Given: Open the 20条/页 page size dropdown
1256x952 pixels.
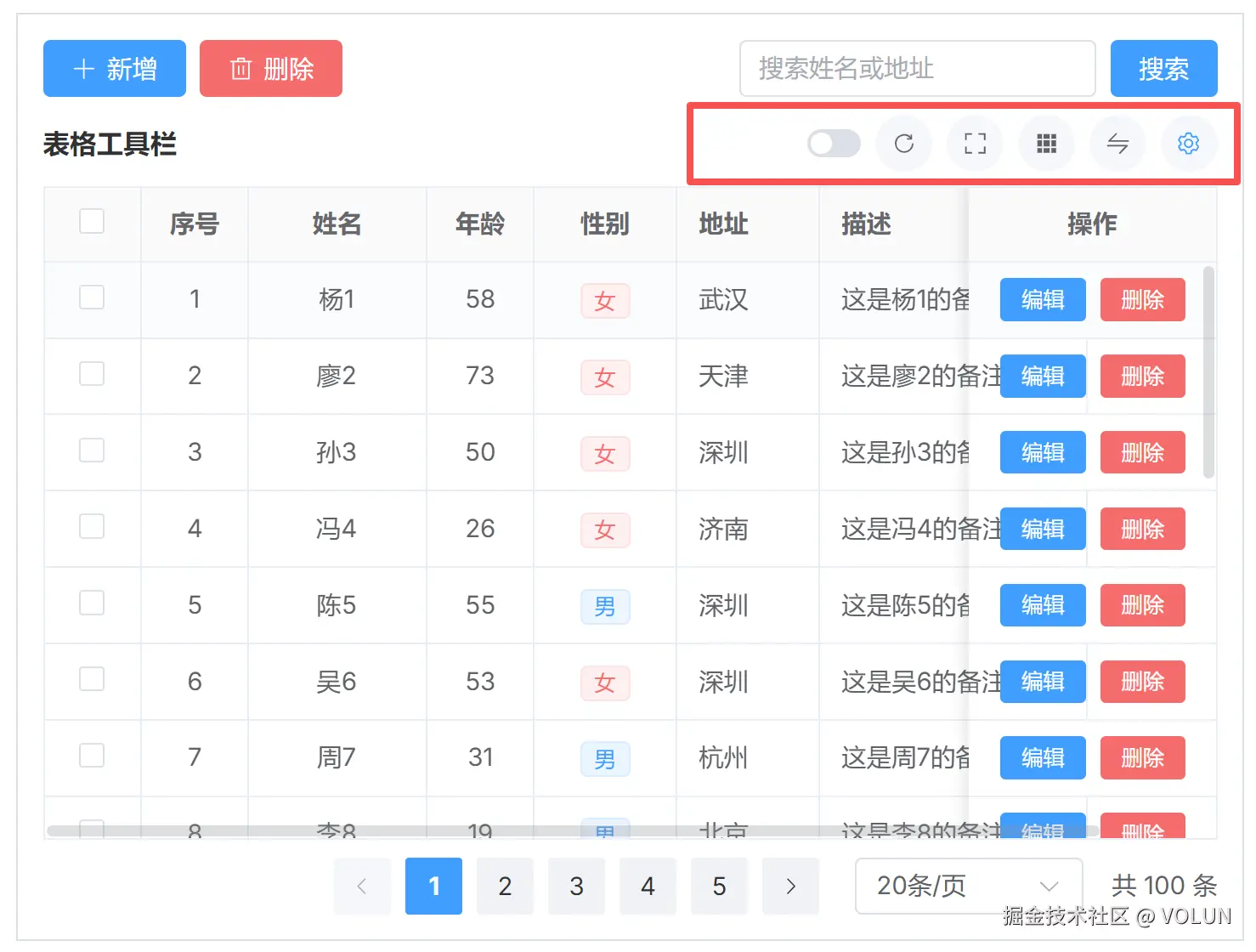Looking at the screenshot, I should pos(969,887).
